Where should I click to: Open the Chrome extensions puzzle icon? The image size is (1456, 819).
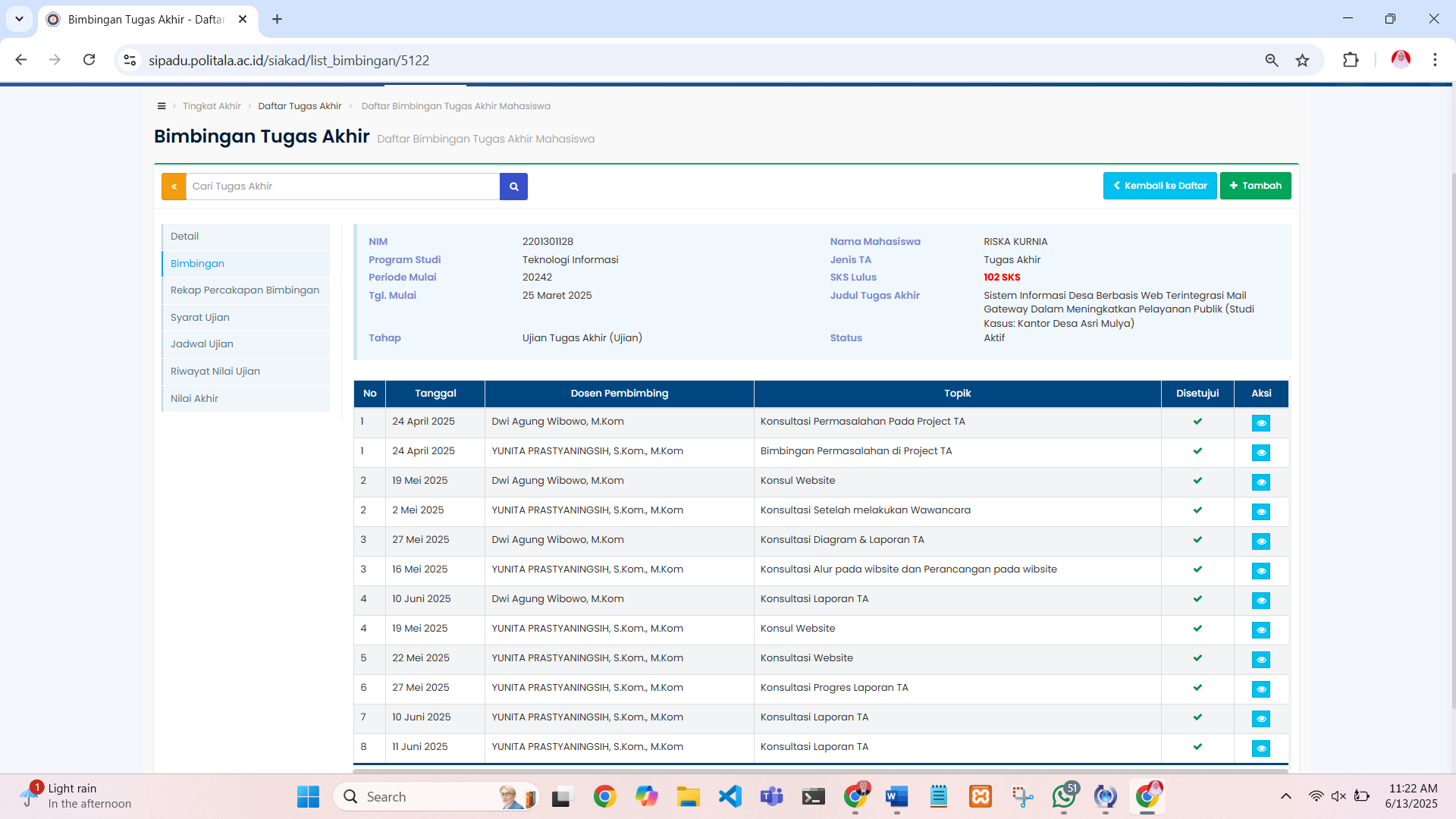(x=1351, y=61)
